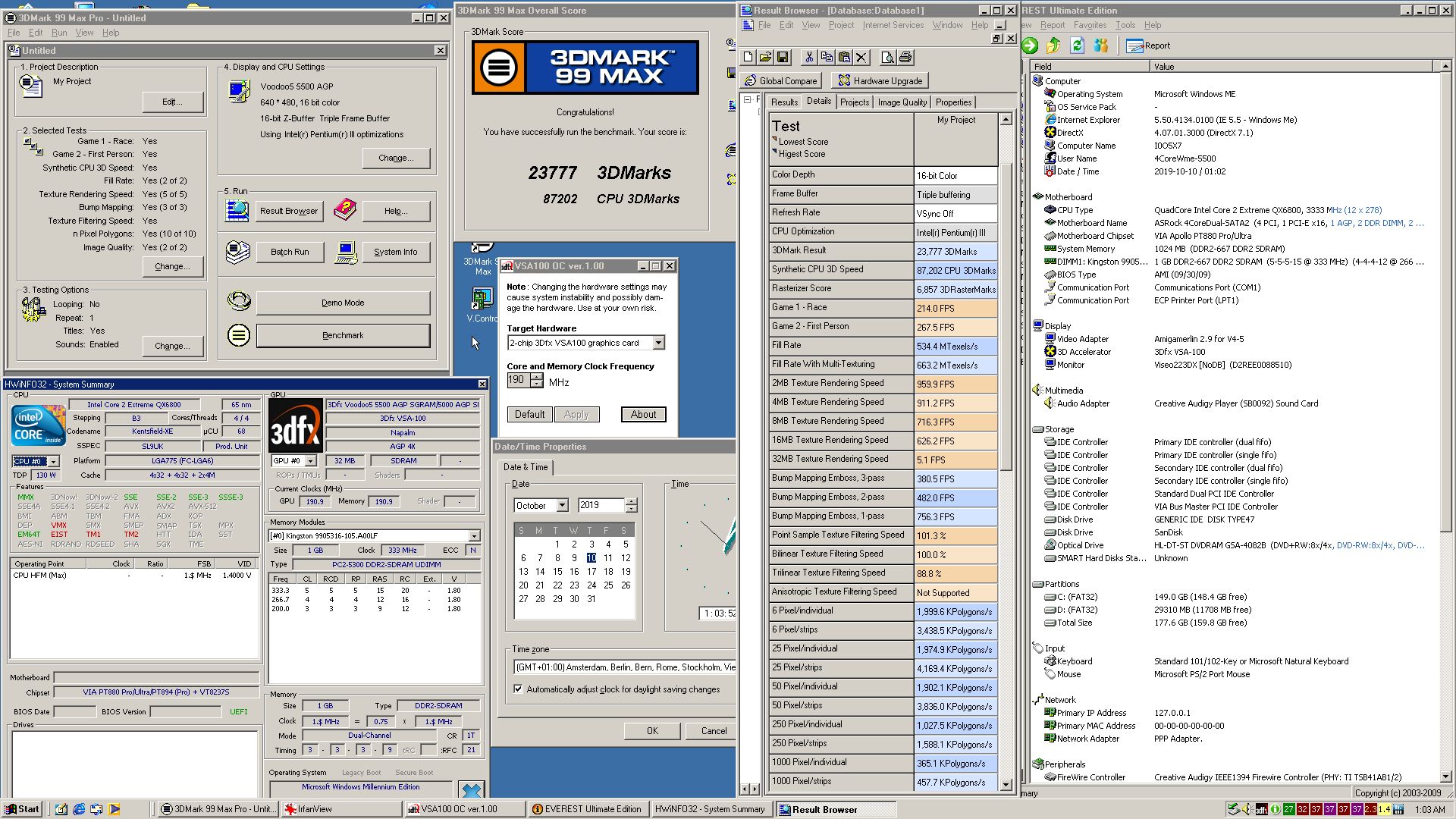Open the GPU #0 selector in HWiNFO32
The image size is (1456, 819).
(310, 460)
